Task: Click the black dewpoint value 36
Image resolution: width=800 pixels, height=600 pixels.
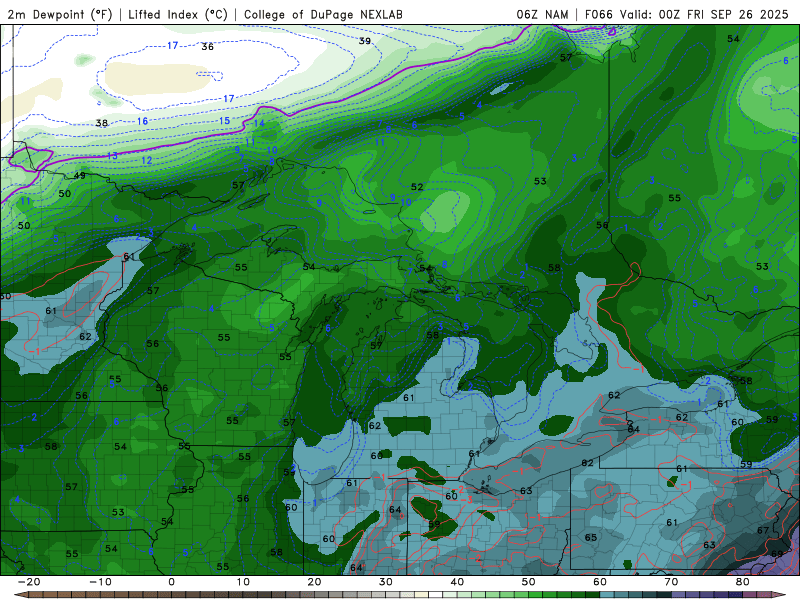Action: 207,47
